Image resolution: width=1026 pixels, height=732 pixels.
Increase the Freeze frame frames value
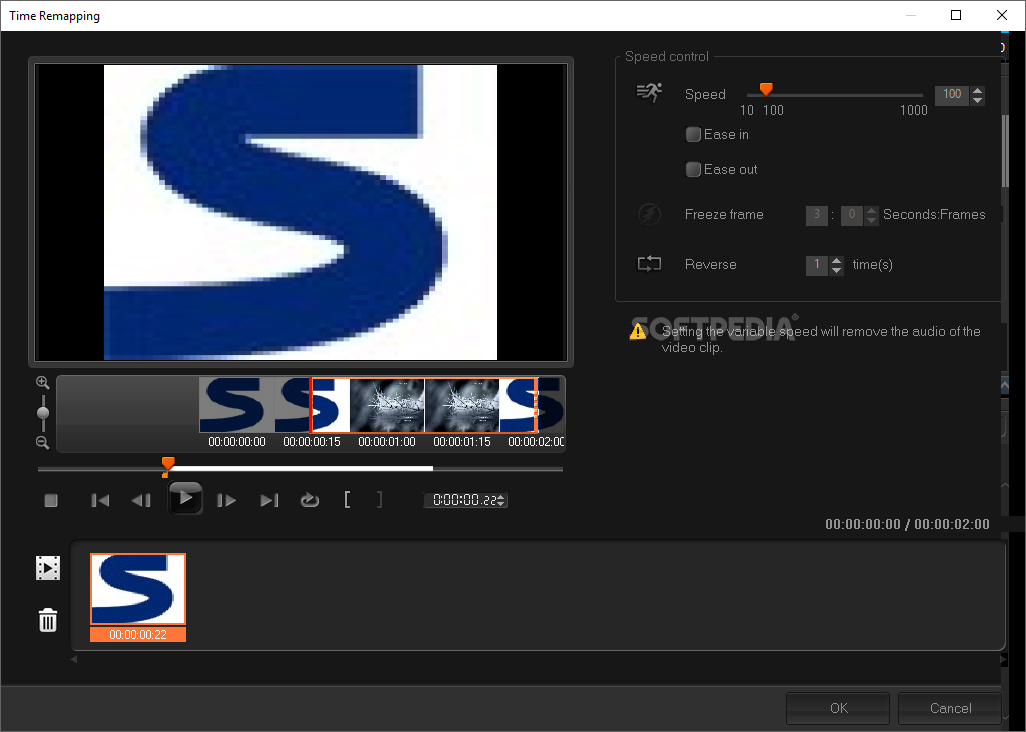pos(871,210)
